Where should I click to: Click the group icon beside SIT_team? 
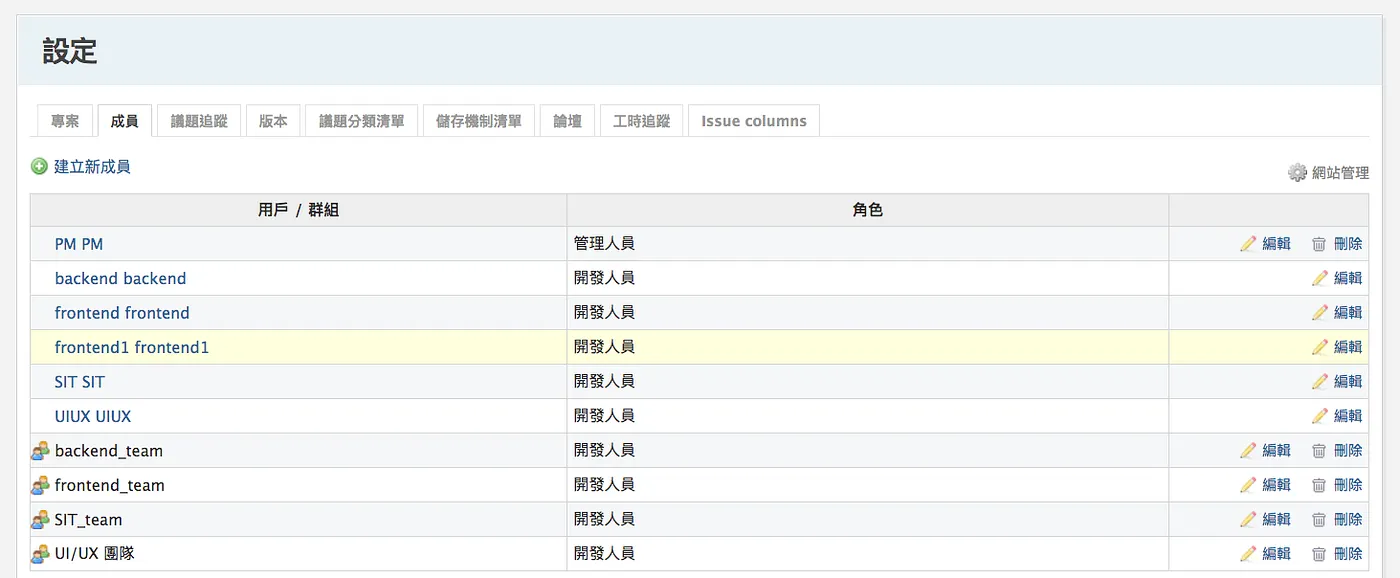pyautogui.click(x=40, y=519)
